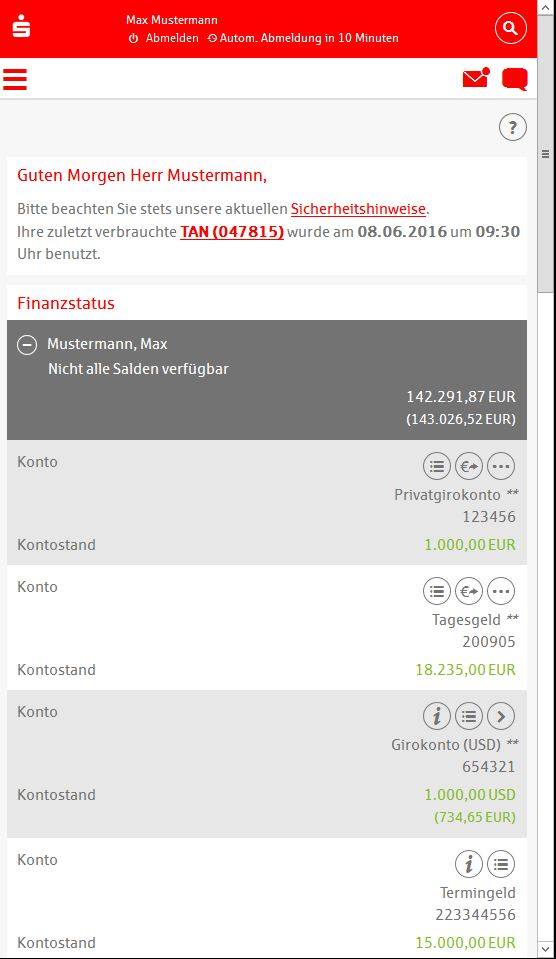556x959 pixels.
Task: Show transactions list for Tagesgeld
Action: pos(437,591)
